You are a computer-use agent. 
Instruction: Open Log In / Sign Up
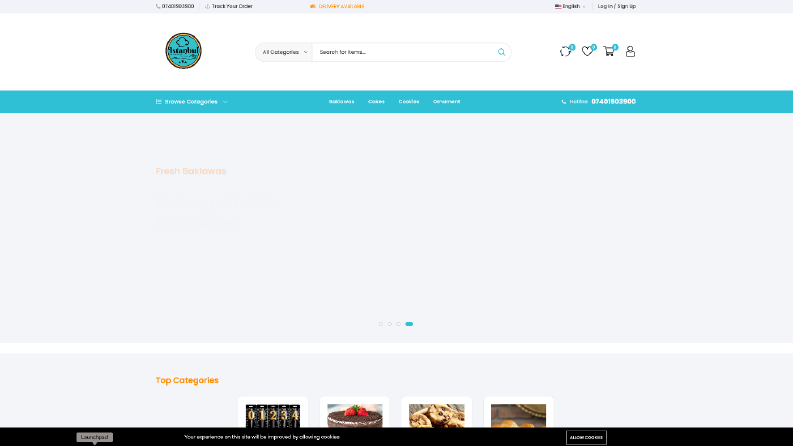pyautogui.click(x=616, y=7)
